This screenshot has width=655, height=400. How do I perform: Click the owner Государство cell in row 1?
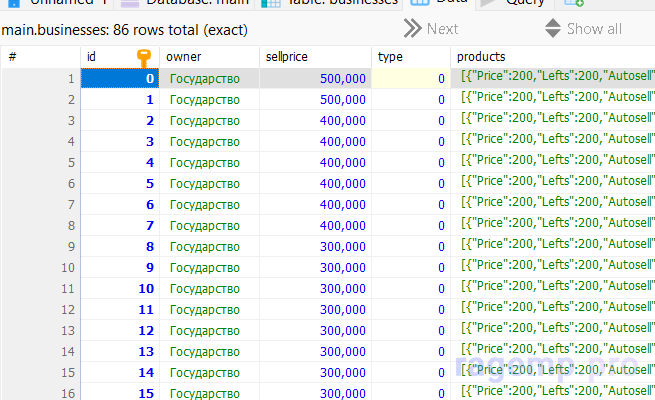[209, 78]
